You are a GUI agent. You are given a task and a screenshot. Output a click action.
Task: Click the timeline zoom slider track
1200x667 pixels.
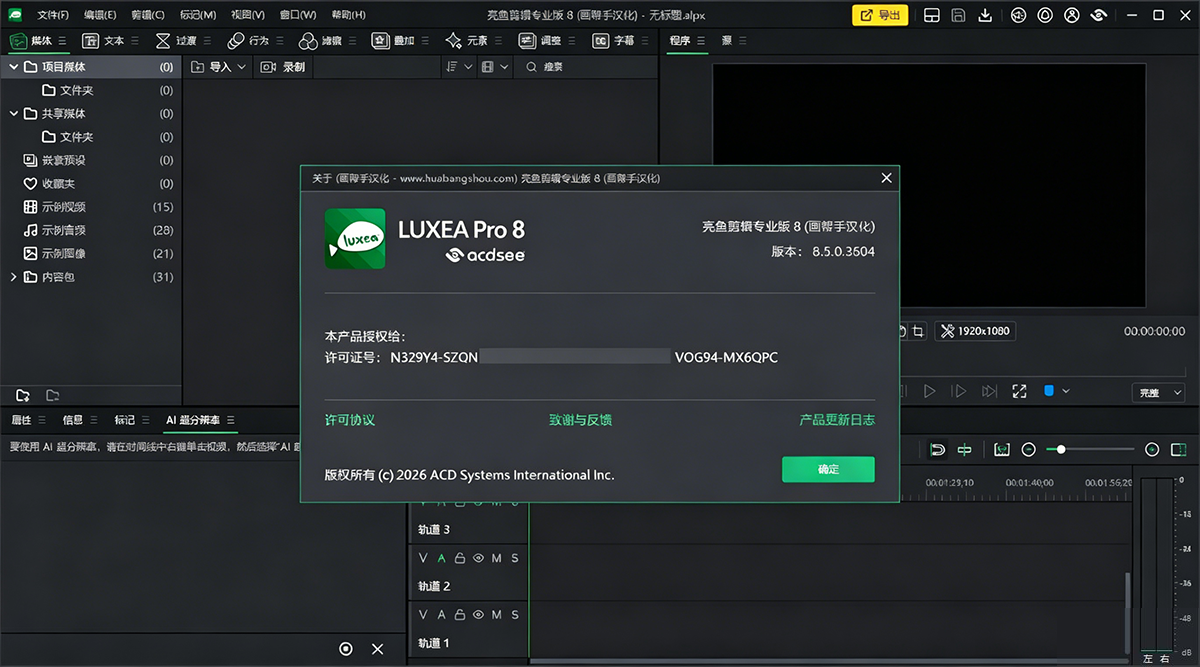coord(1091,450)
